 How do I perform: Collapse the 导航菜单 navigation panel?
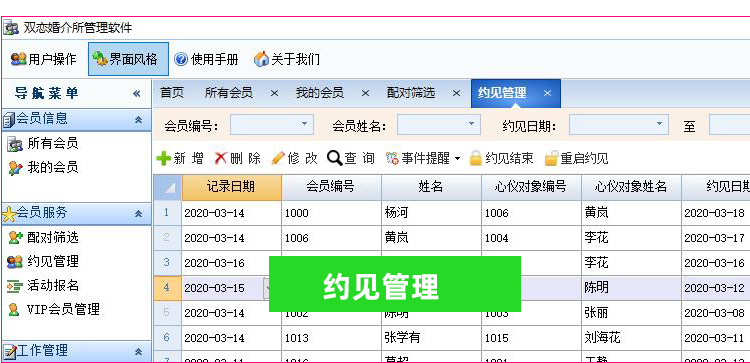tap(137, 94)
